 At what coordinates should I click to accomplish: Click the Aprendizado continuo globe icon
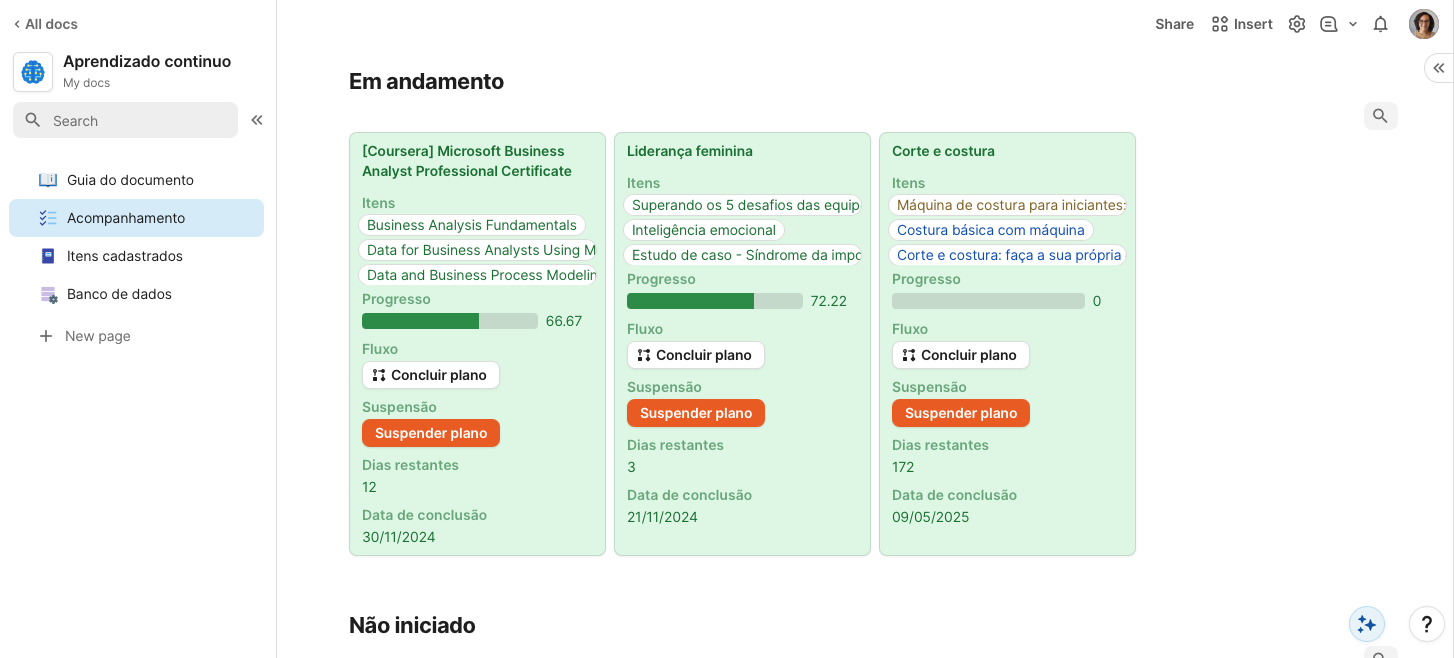[x=33, y=71]
